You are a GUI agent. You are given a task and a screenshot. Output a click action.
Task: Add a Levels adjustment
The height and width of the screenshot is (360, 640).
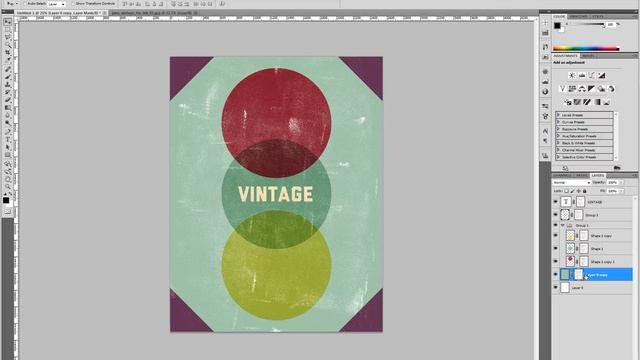tap(582, 76)
